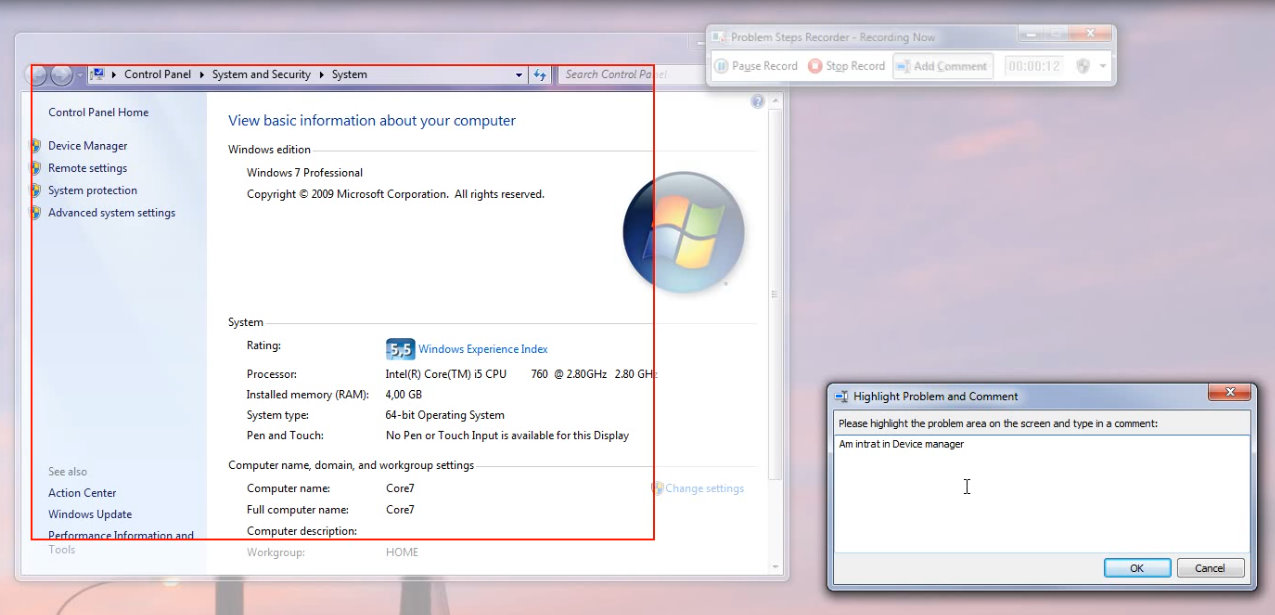This screenshot has height=615, width=1275.
Task: Click the Problem Steps Recorder shield help icon
Action: [1082, 66]
